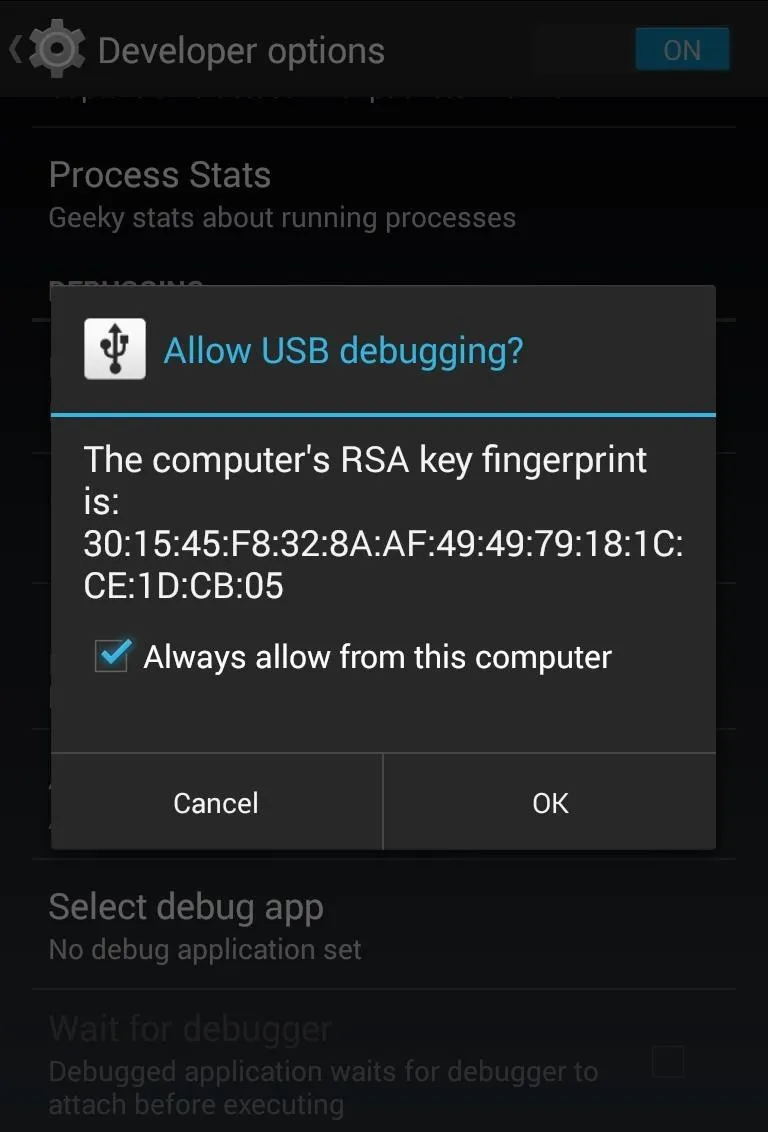Enable the Wait for debugger checkbox
This screenshot has height=1132, width=768.
(668, 1062)
